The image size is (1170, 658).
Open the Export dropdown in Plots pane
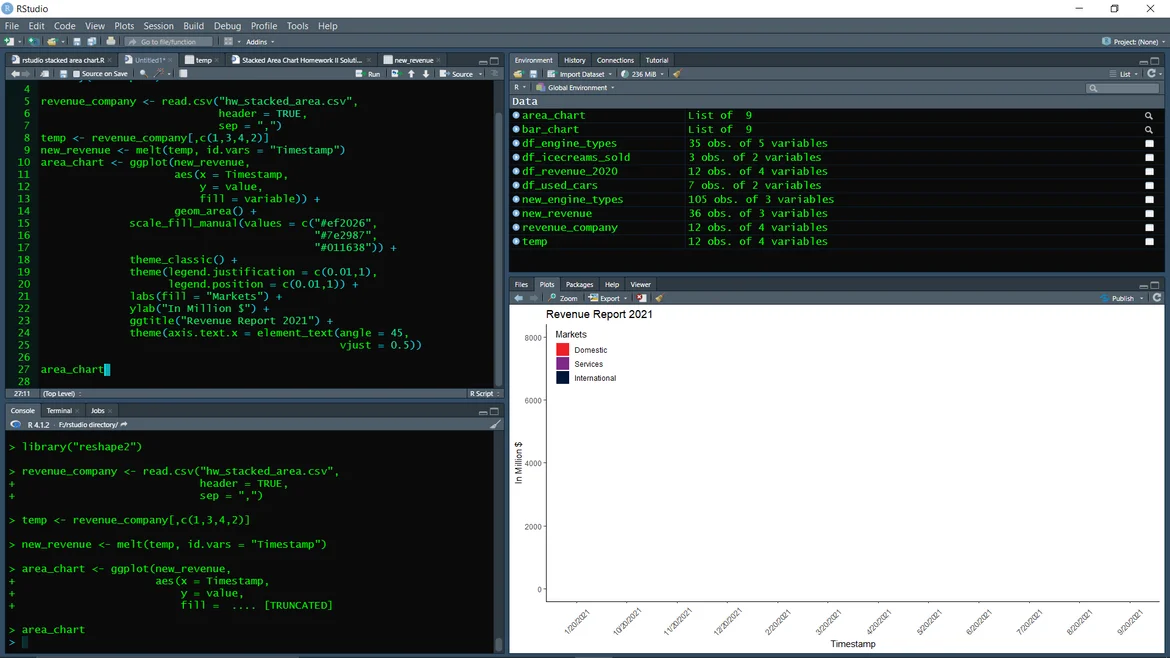point(609,298)
